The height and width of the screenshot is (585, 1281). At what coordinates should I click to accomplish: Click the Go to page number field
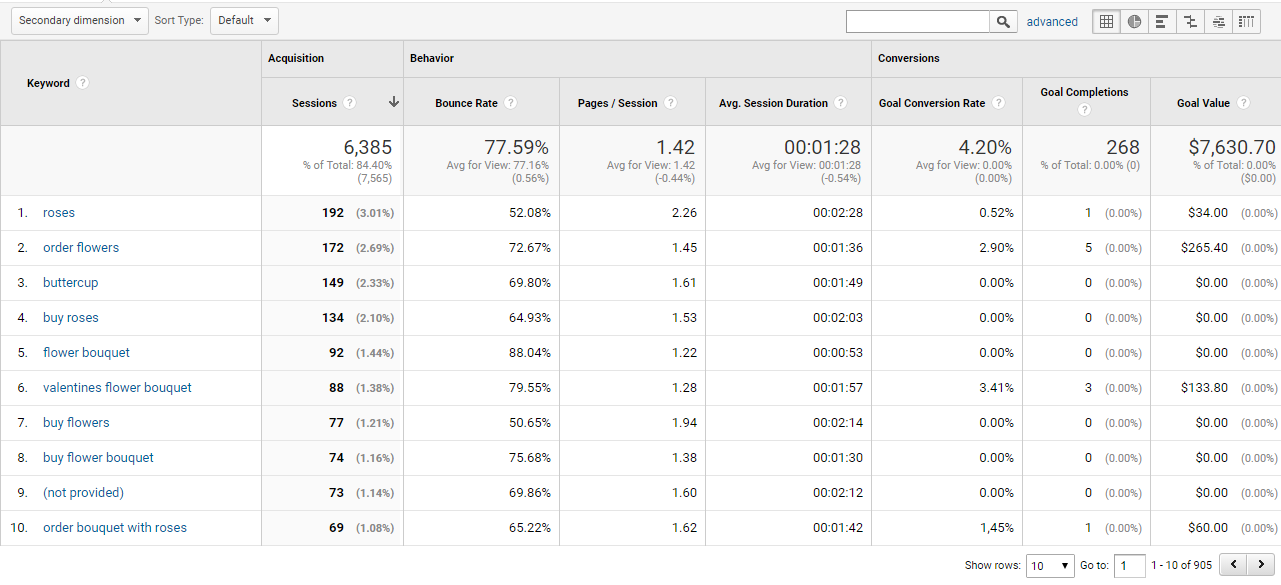(x=1129, y=566)
